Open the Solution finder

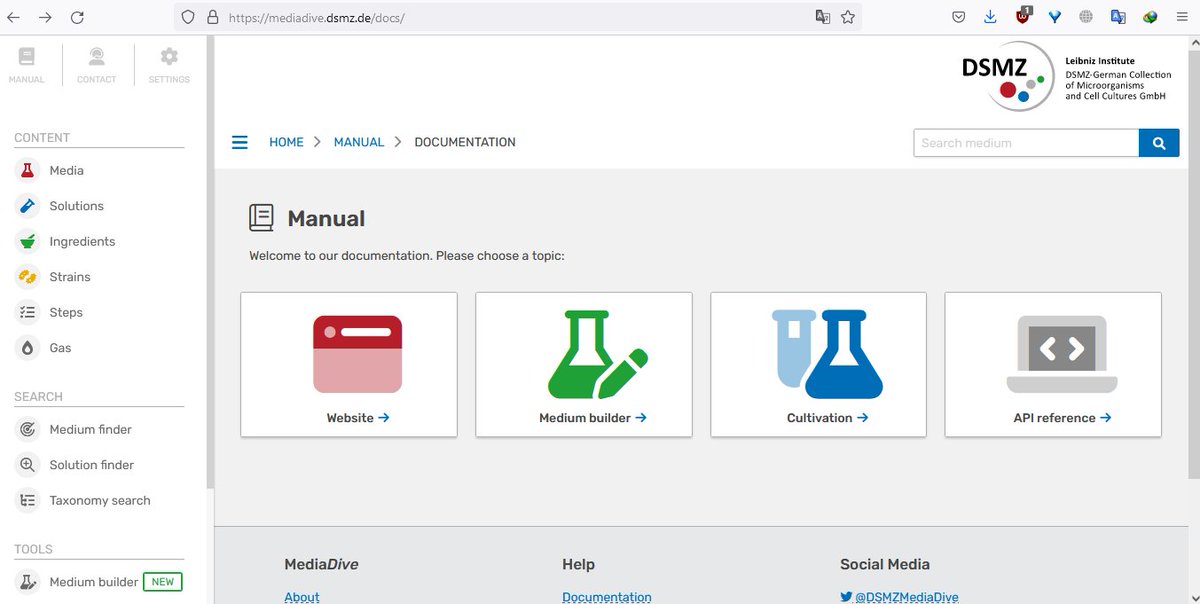coord(92,464)
